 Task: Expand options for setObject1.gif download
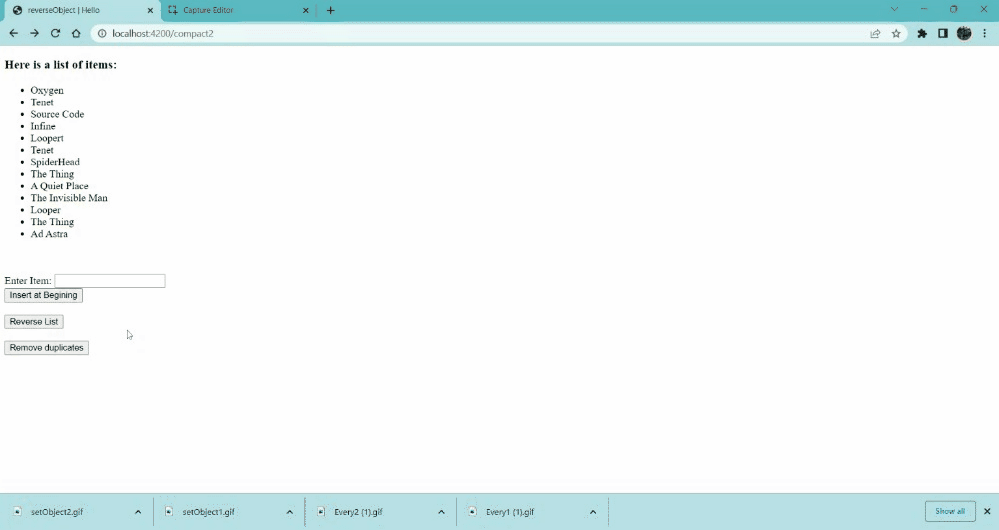coord(289,512)
